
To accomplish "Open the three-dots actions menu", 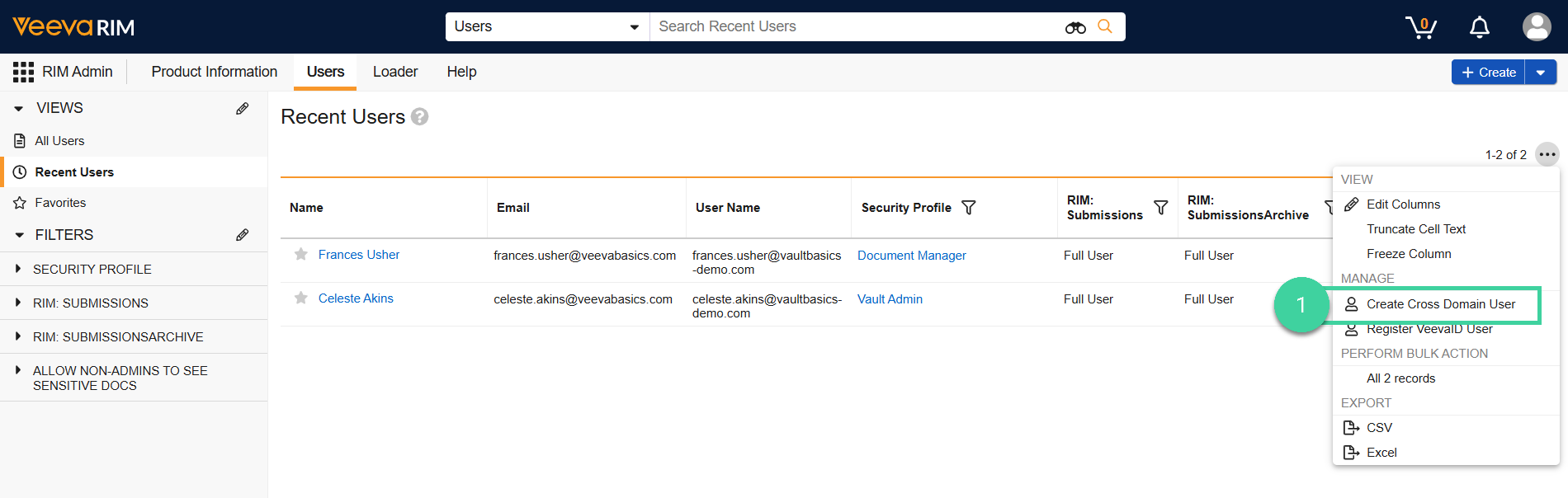I will tap(1547, 154).
